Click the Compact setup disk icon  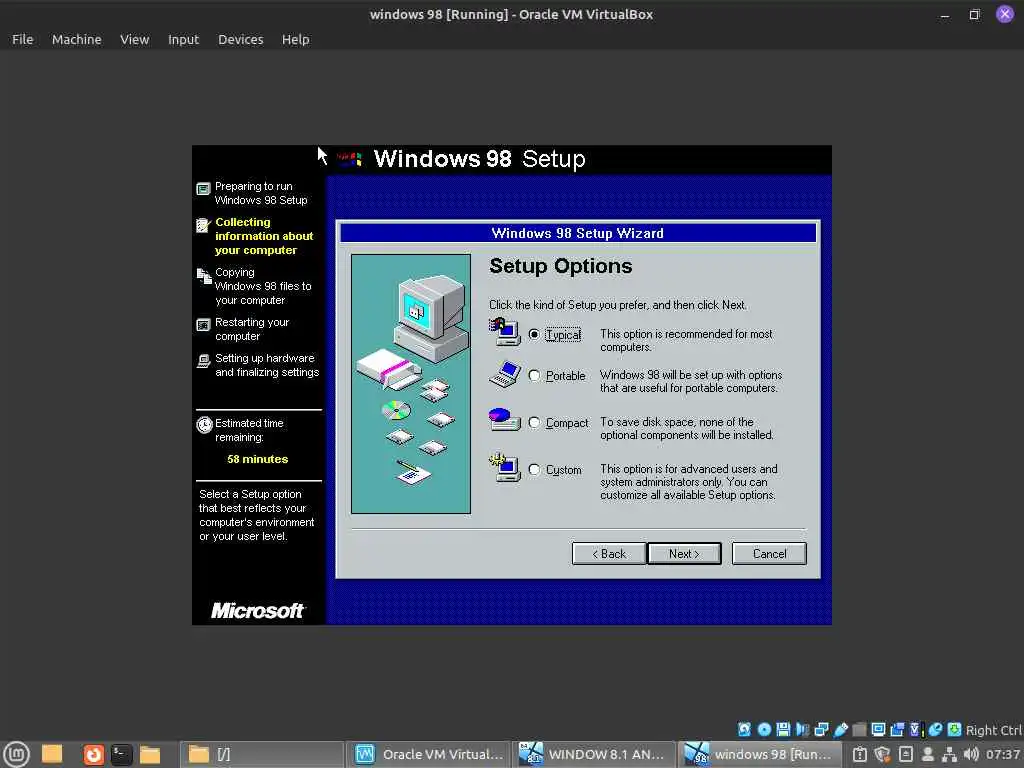(x=504, y=419)
